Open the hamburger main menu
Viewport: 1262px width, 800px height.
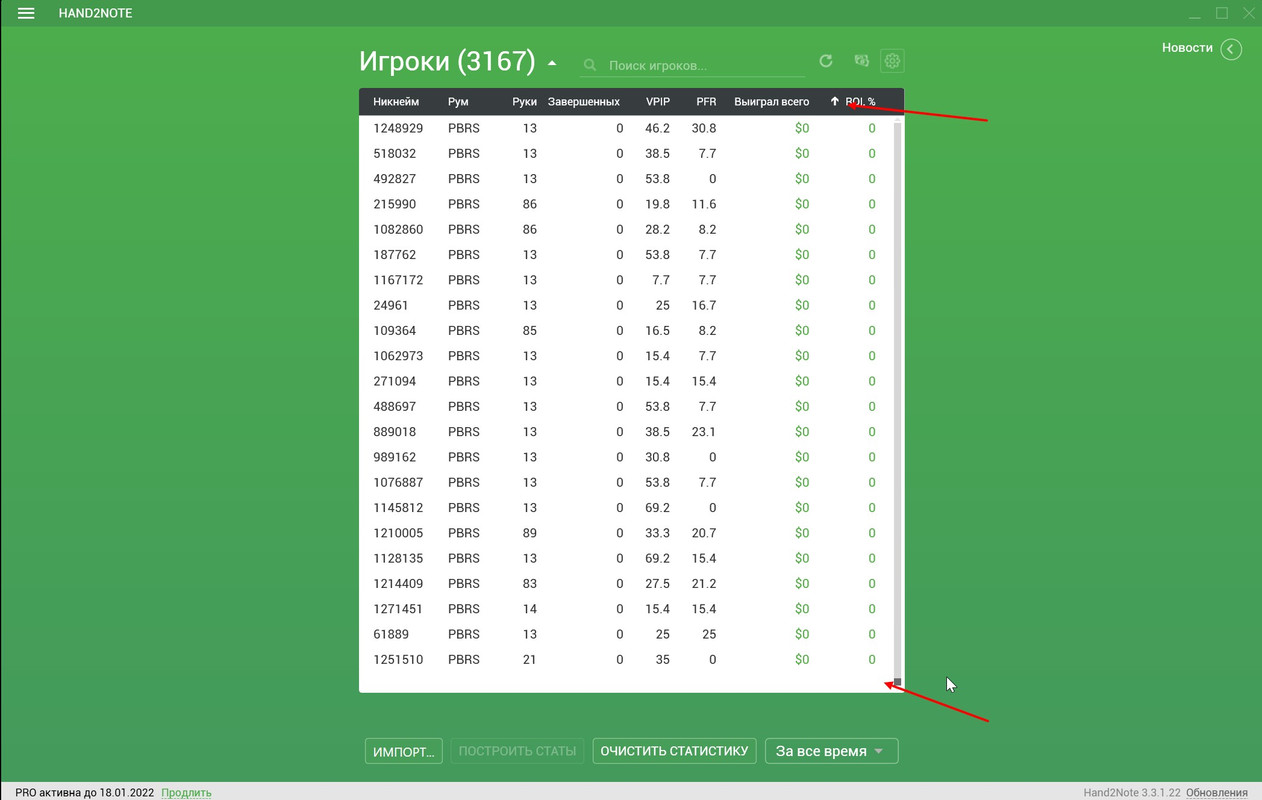pyautogui.click(x=26, y=13)
